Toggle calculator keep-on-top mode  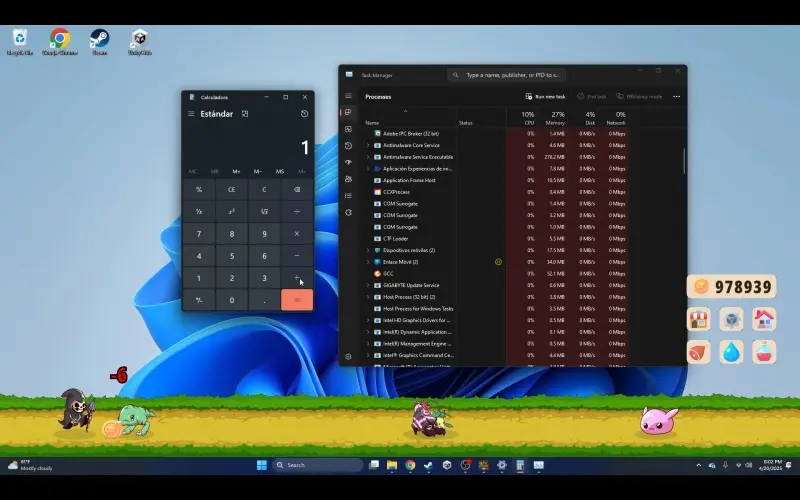(245, 114)
